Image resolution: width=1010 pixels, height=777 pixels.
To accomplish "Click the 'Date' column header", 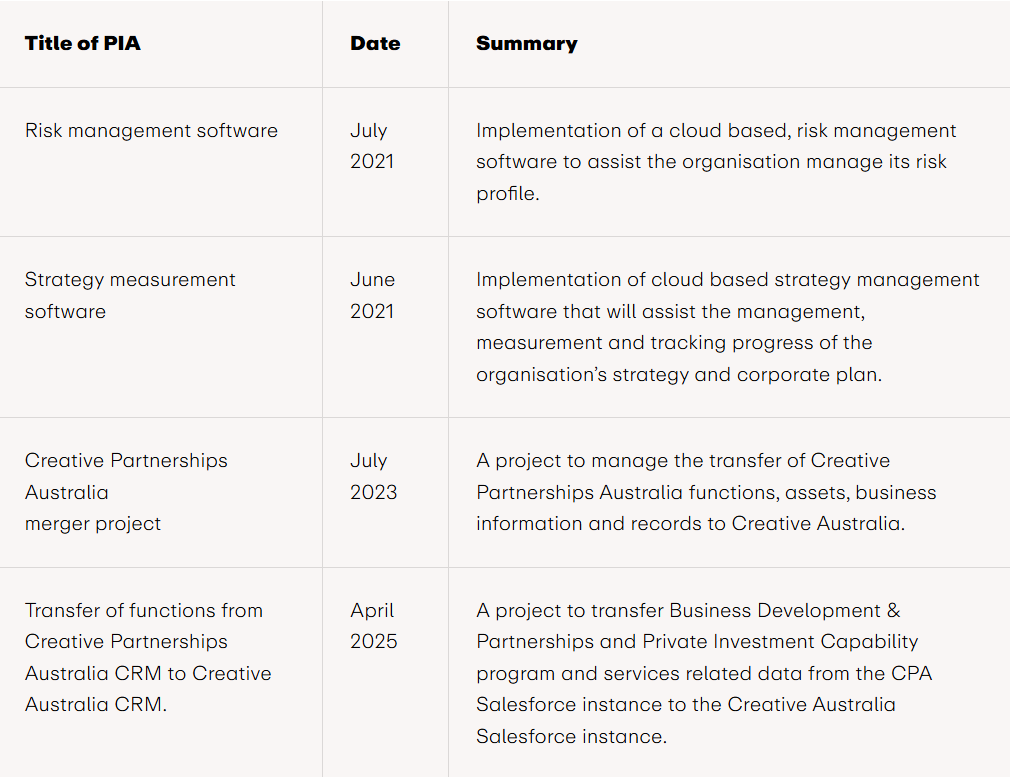I will tap(375, 43).
